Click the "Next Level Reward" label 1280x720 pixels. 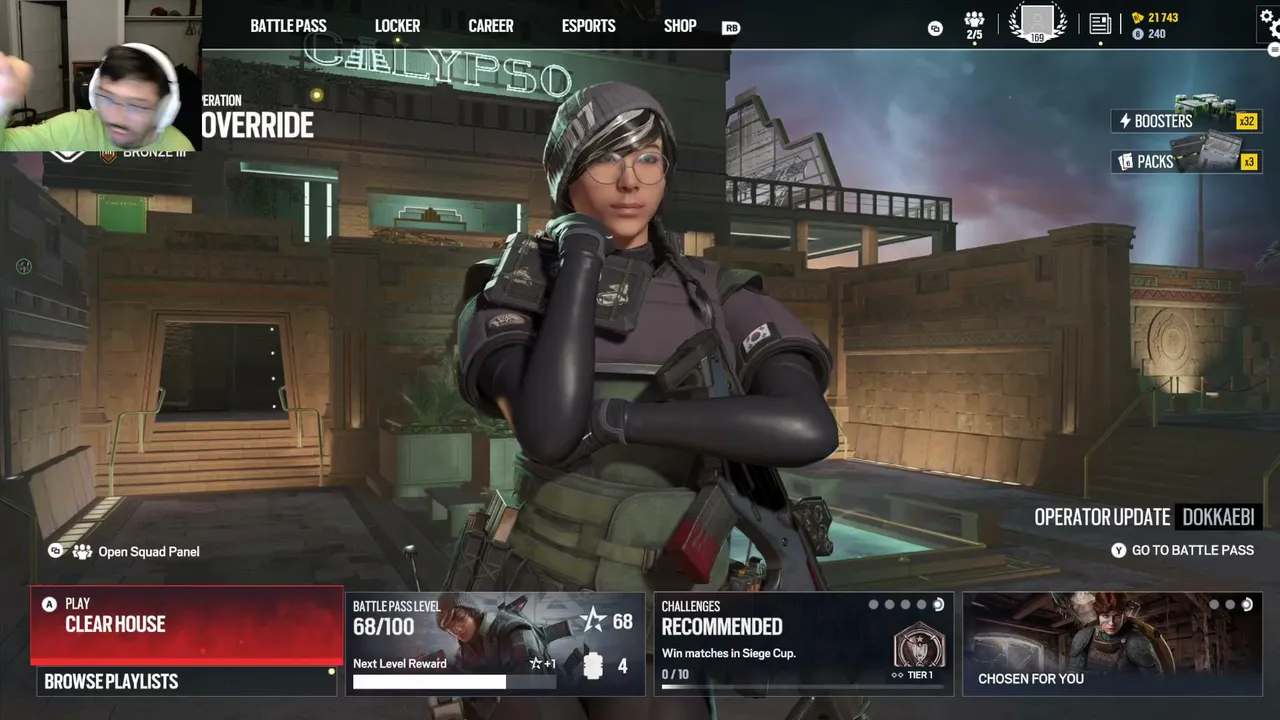coord(400,664)
